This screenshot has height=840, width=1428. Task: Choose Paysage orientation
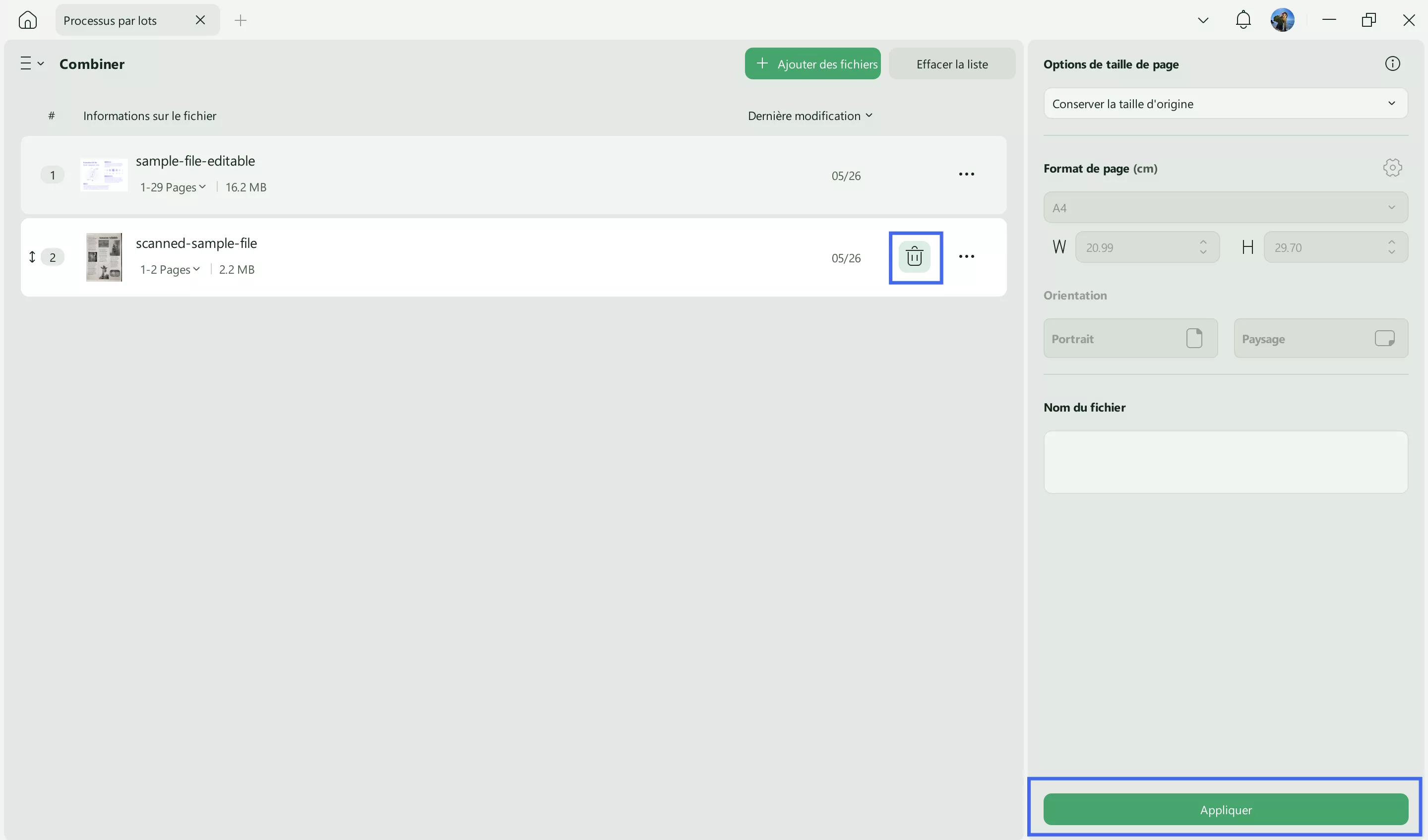(x=1321, y=338)
